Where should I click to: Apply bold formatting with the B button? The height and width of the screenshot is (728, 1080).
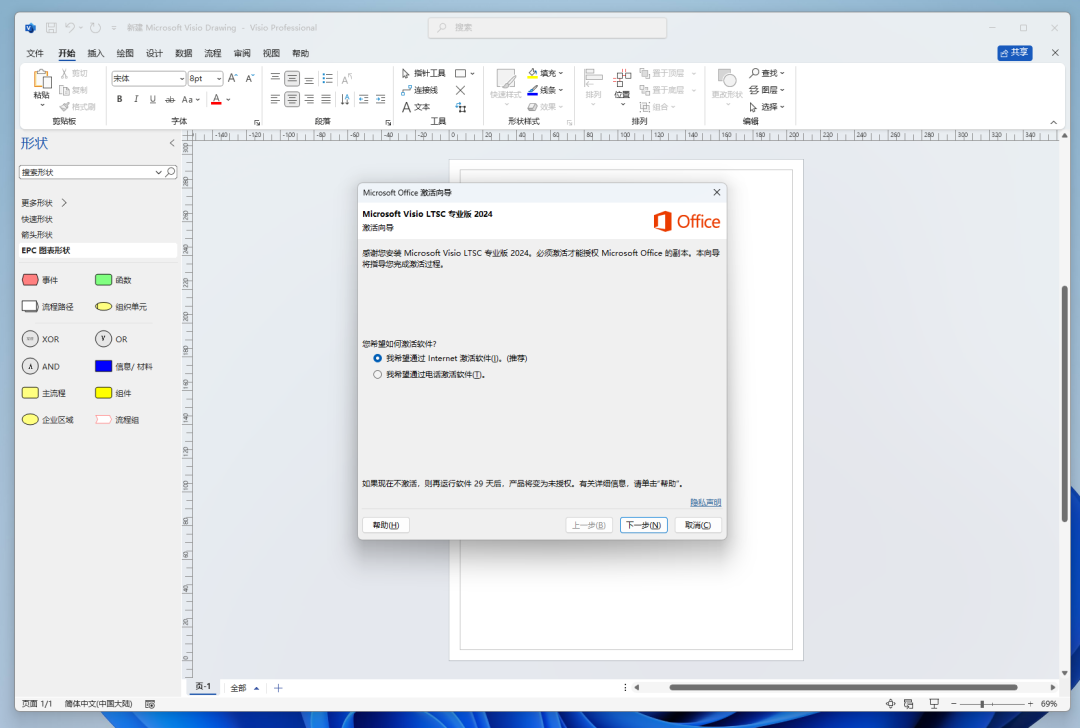click(x=120, y=99)
